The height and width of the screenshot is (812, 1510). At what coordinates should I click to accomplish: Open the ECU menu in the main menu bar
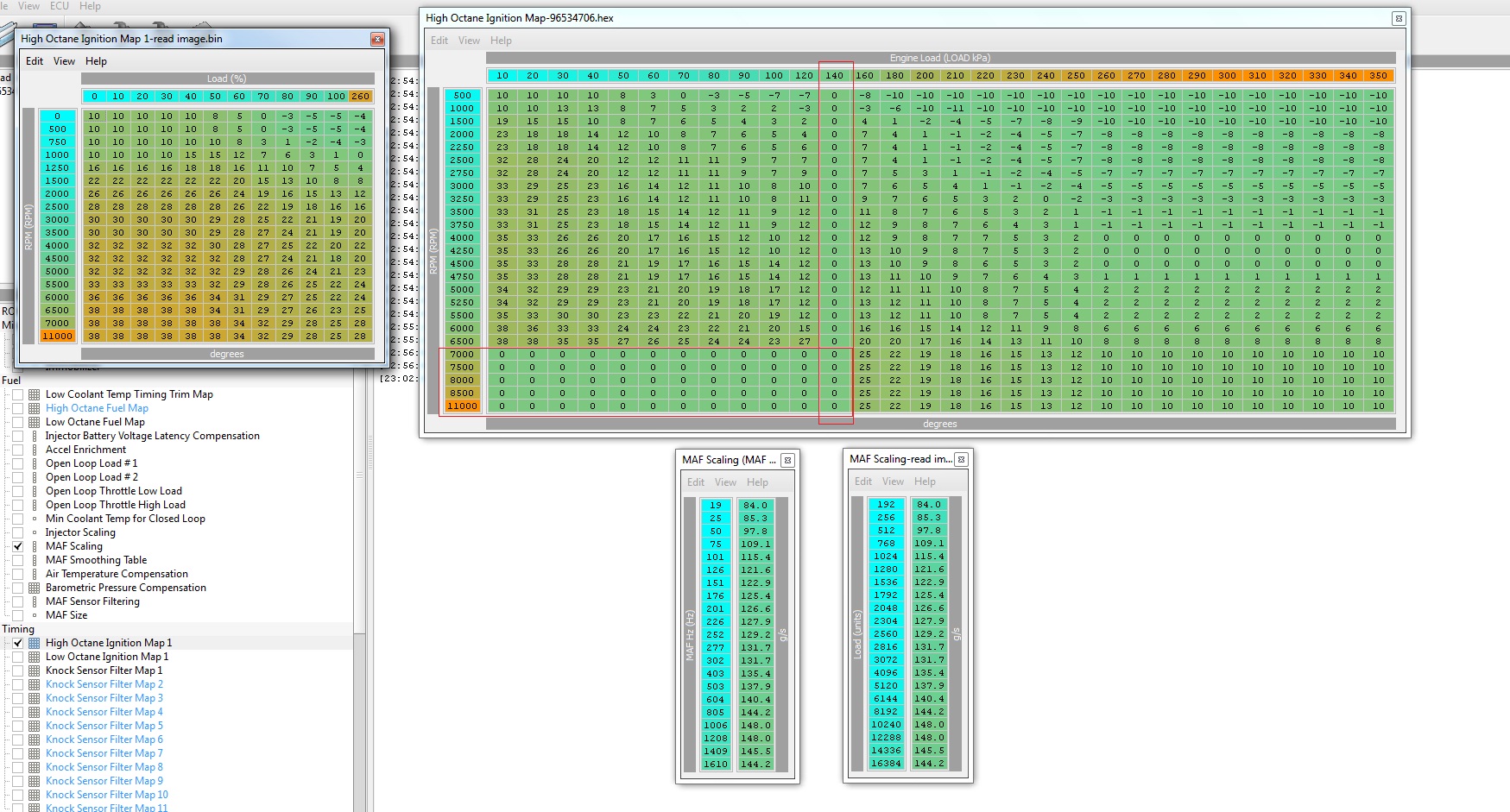coord(60,6)
